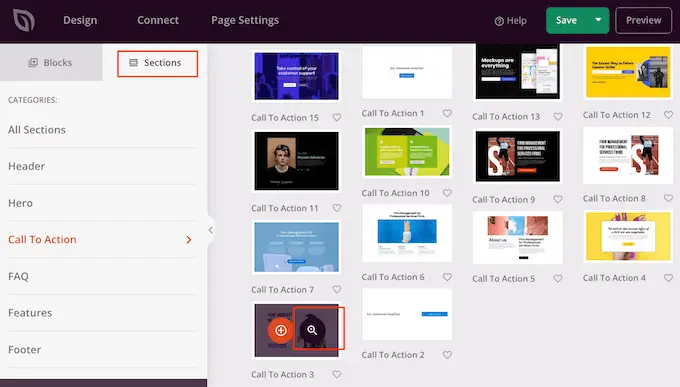Select Call To Action 11 thumbnail
This screenshot has width=680, height=387.
(x=297, y=161)
